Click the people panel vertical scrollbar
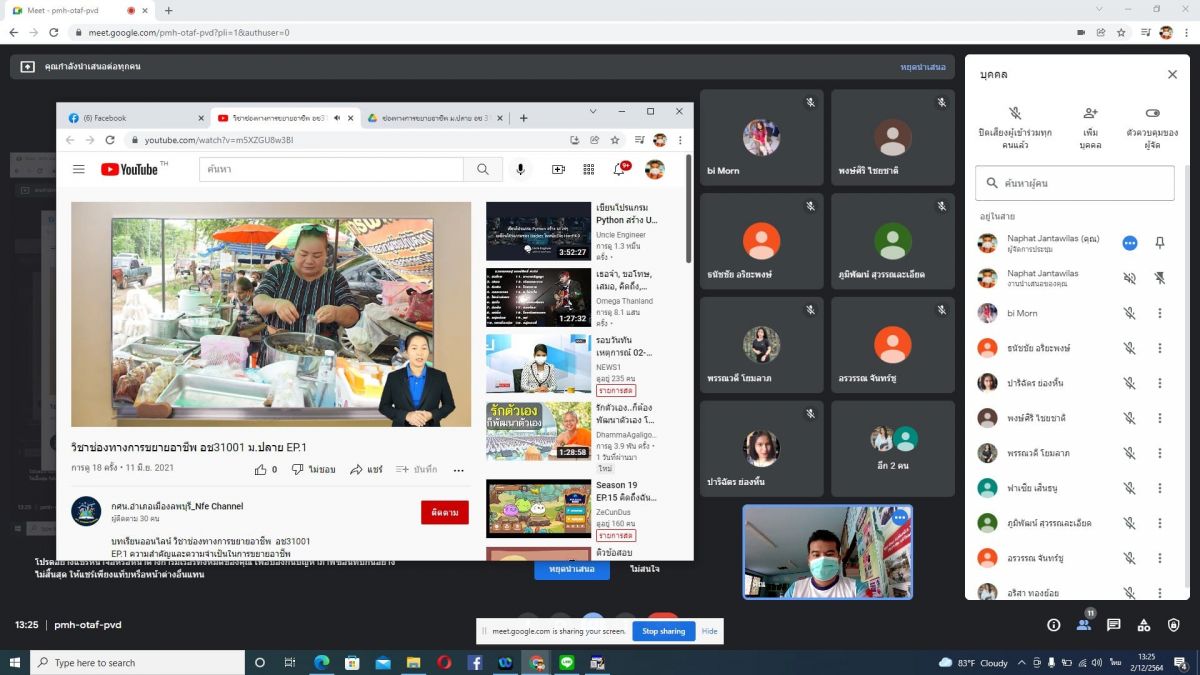This screenshot has height=675, width=1200. 1186,300
